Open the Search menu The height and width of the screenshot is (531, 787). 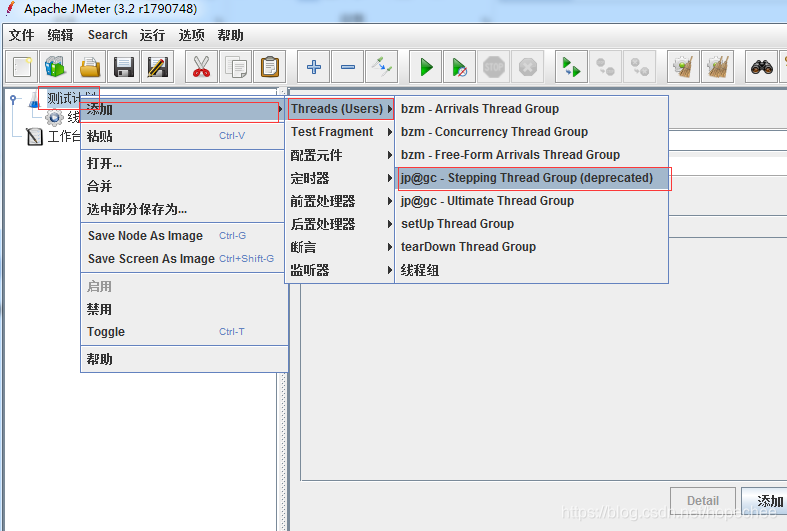click(x=107, y=35)
